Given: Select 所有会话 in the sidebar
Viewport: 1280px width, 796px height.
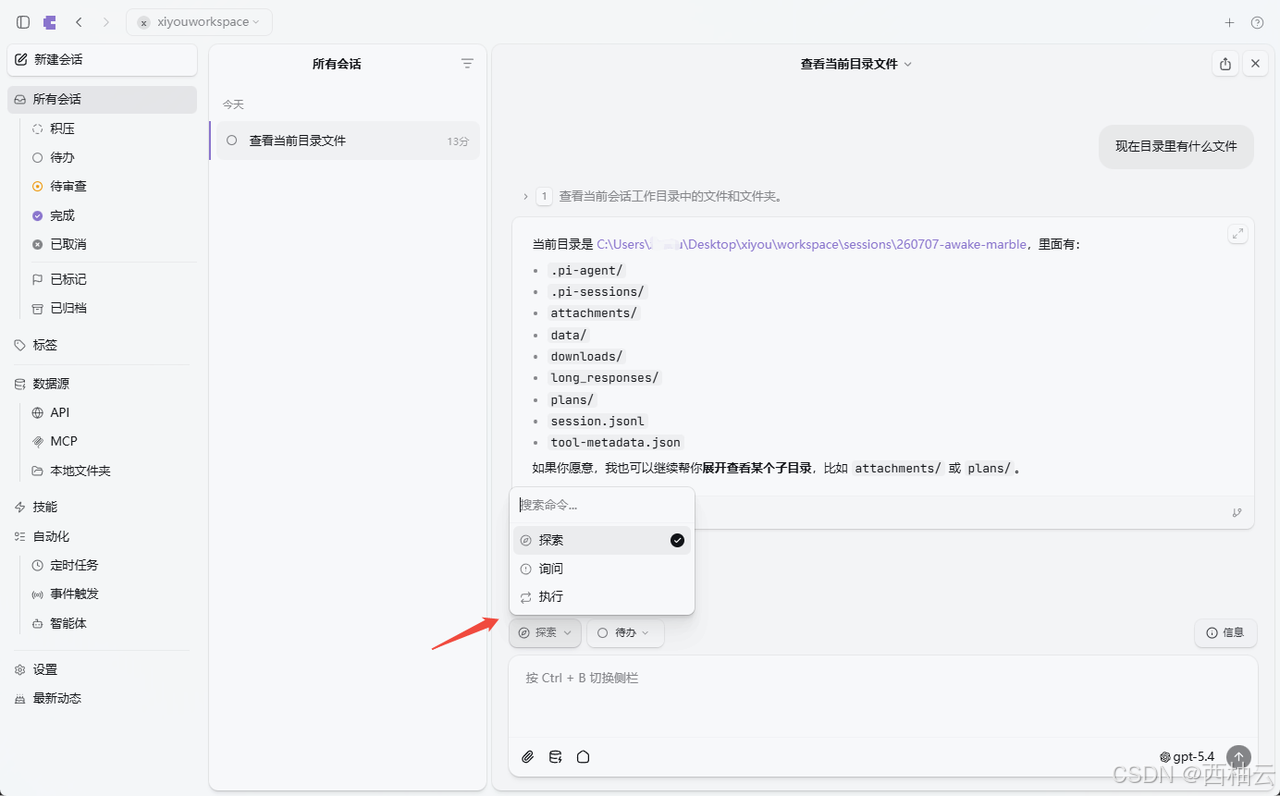Looking at the screenshot, I should click(x=102, y=99).
